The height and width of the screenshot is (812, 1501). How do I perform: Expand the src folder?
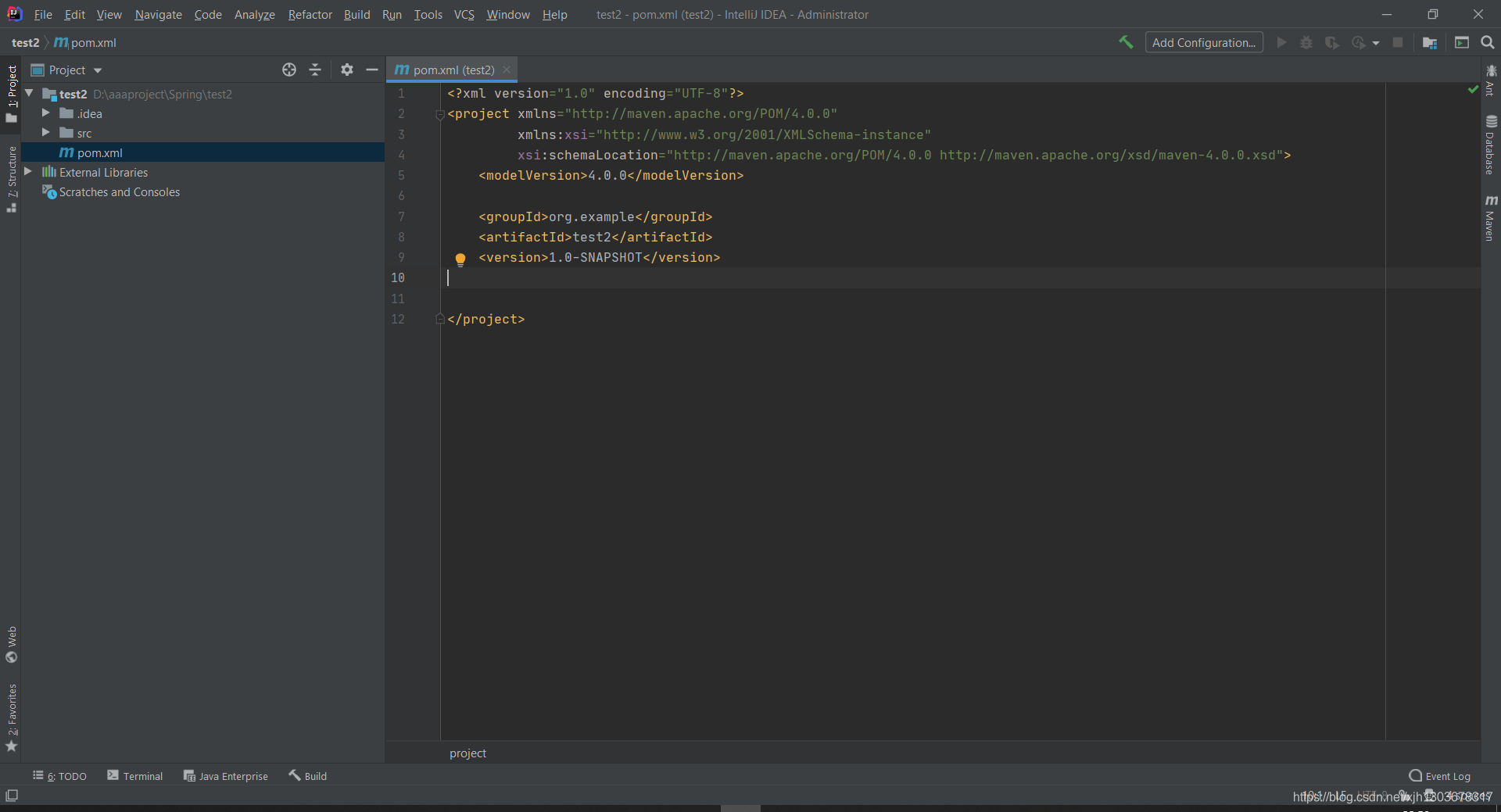(x=46, y=133)
